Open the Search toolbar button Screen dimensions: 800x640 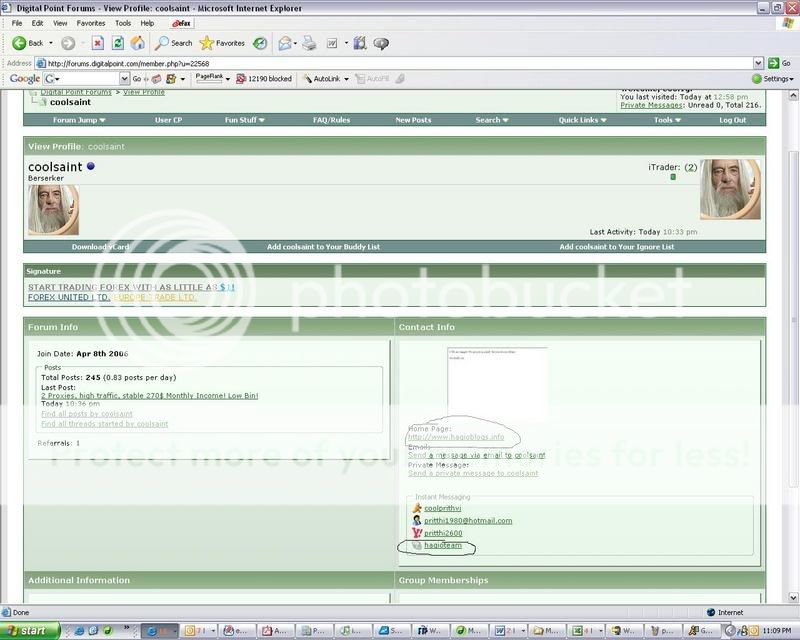pyautogui.click(x=172, y=43)
